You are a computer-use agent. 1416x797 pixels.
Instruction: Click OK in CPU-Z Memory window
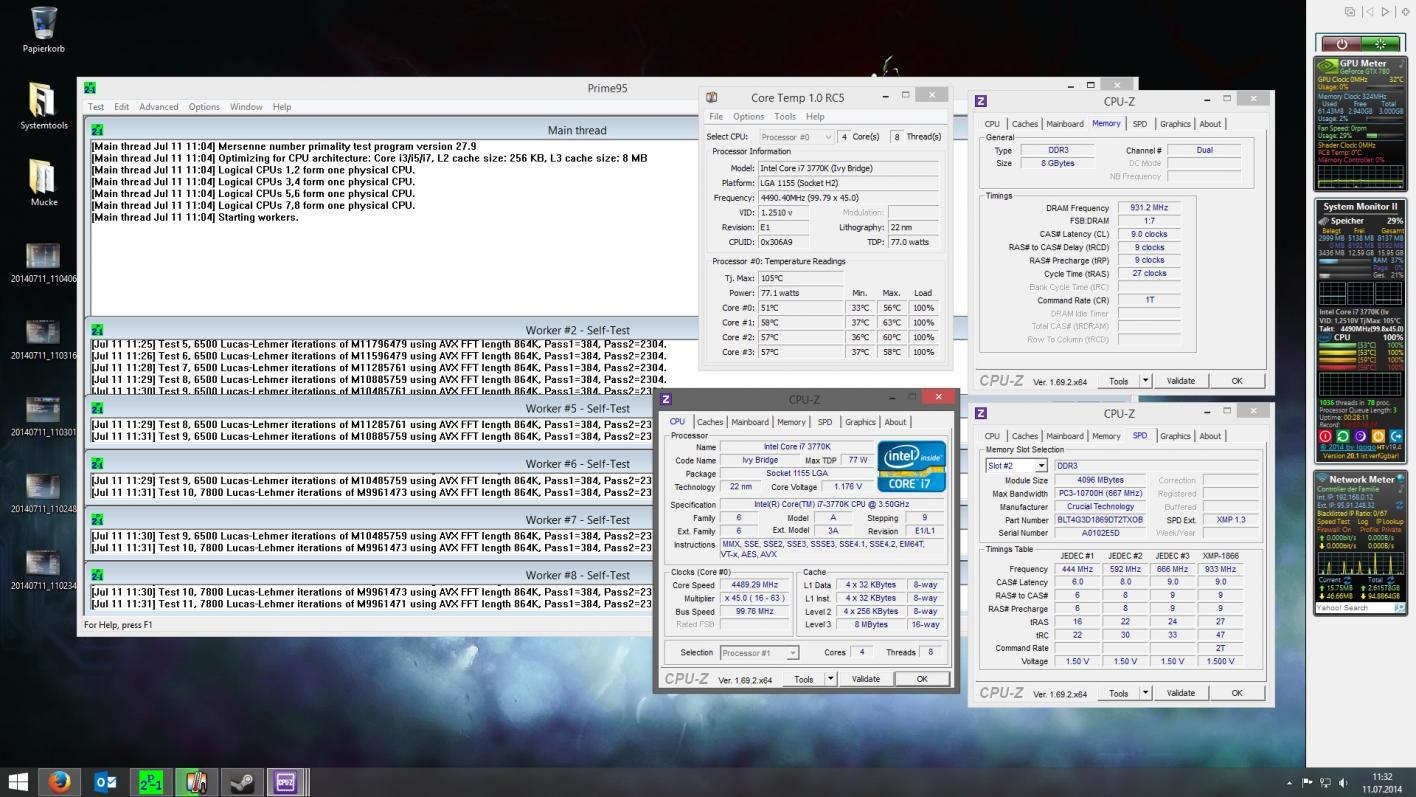point(1237,381)
